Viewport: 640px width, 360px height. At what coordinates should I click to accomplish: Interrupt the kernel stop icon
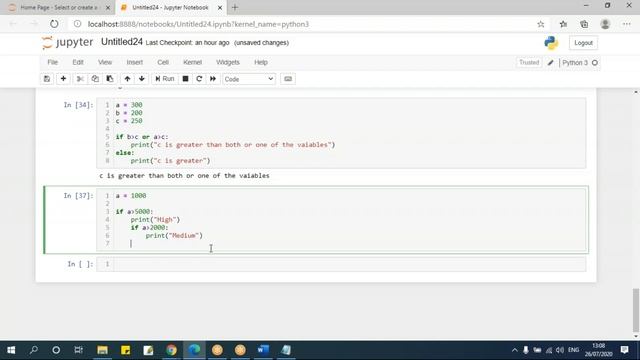click(185, 79)
